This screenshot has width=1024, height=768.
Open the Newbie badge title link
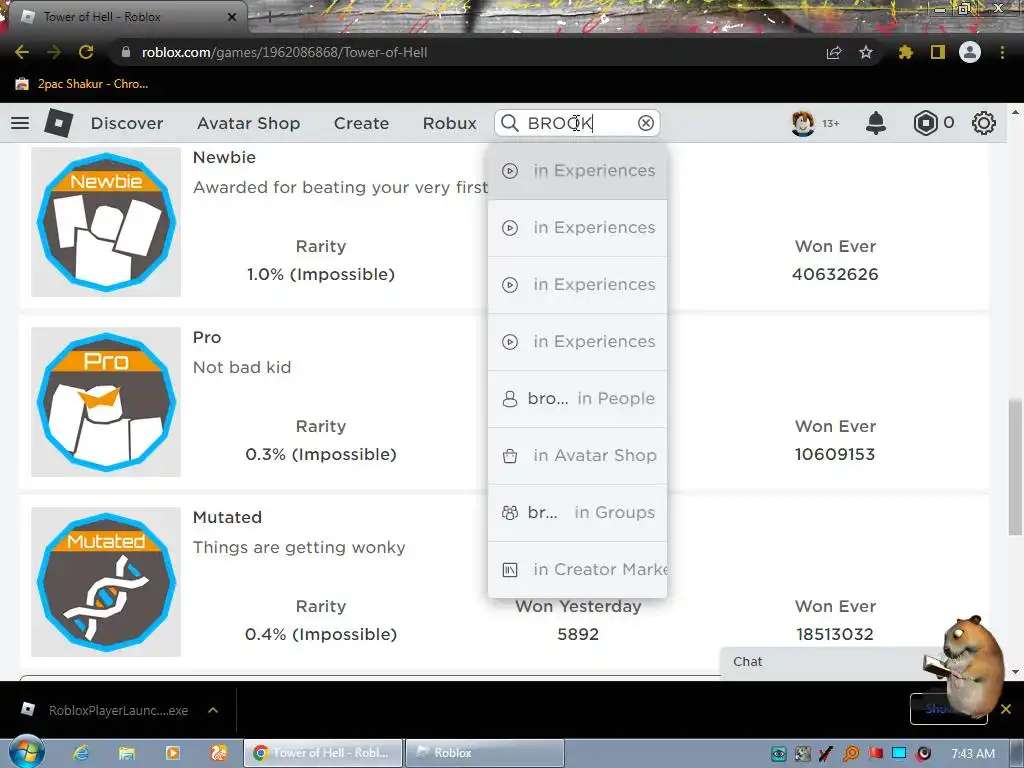[224, 157]
